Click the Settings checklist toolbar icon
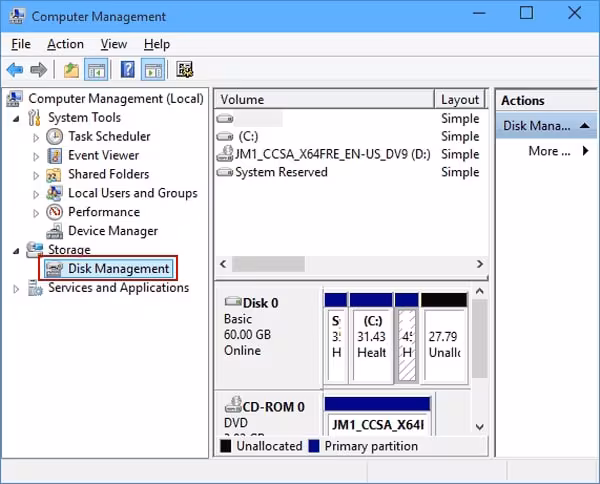600x484 pixels. pyautogui.click(x=185, y=70)
